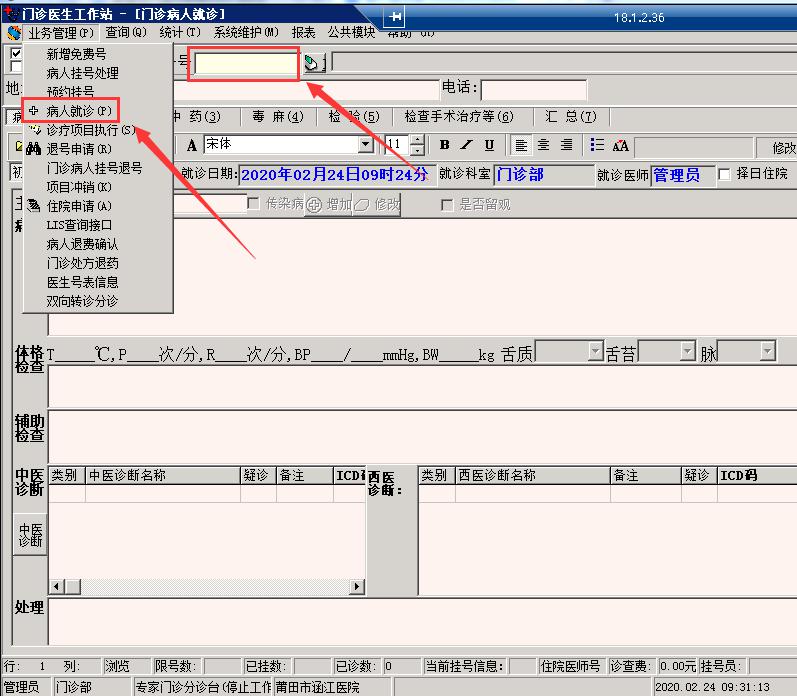Viewport: 797px width, 696px height.
Task: Switch to the 检查手术治疗等(6) tab
Action: click(x=459, y=116)
